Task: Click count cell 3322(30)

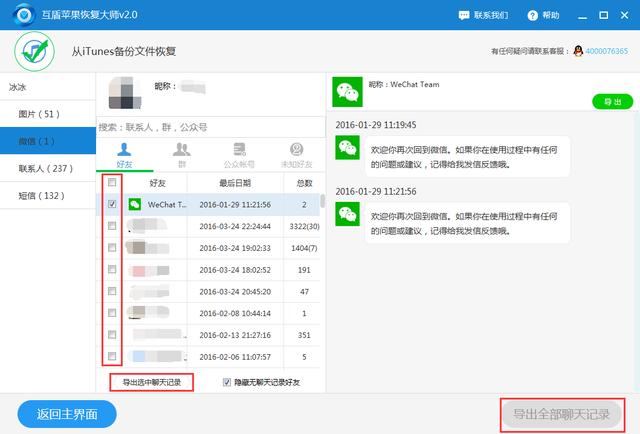Action: [304, 226]
